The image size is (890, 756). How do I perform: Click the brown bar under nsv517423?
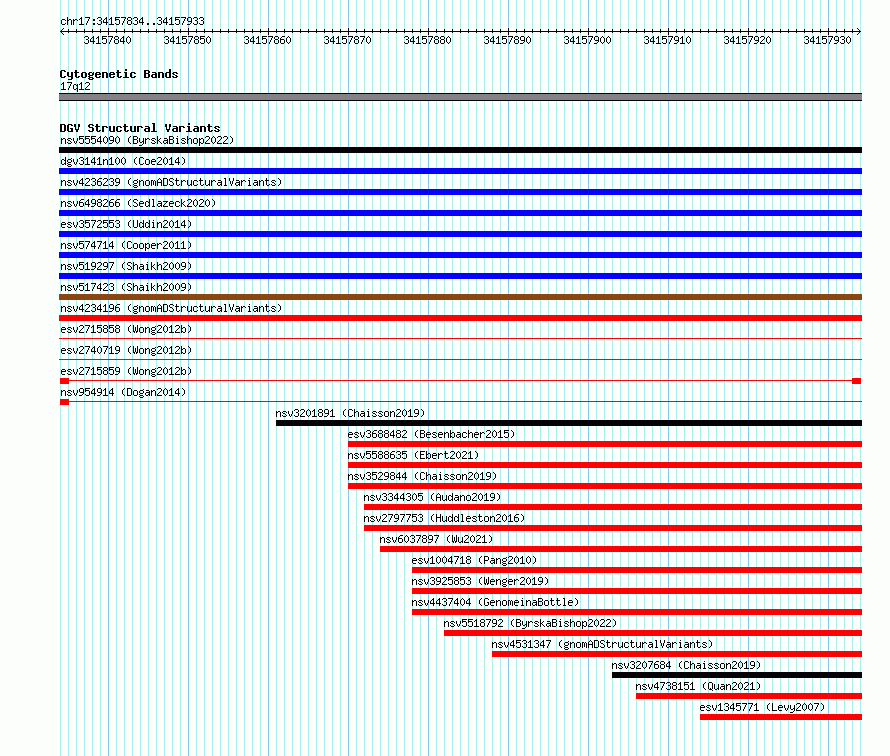click(460, 297)
